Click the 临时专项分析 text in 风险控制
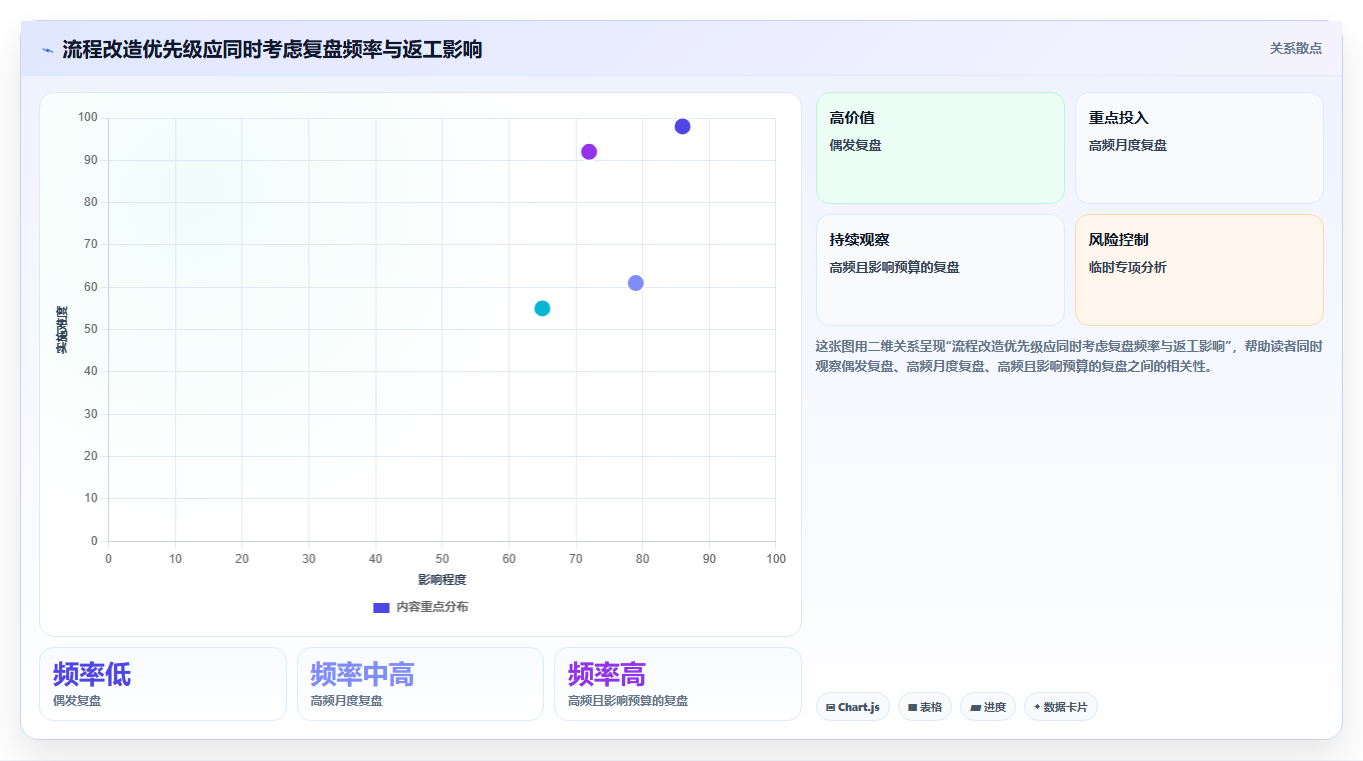 (x=1127, y=267)
